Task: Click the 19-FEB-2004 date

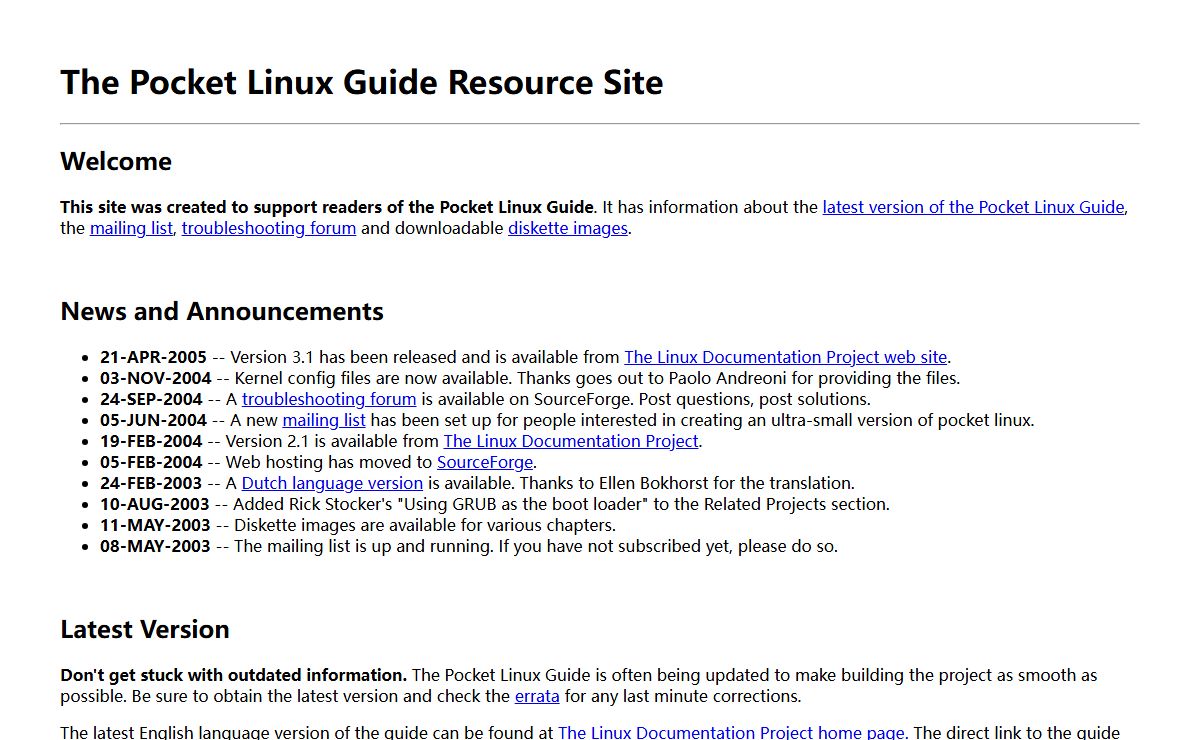Action: (151, 441)
